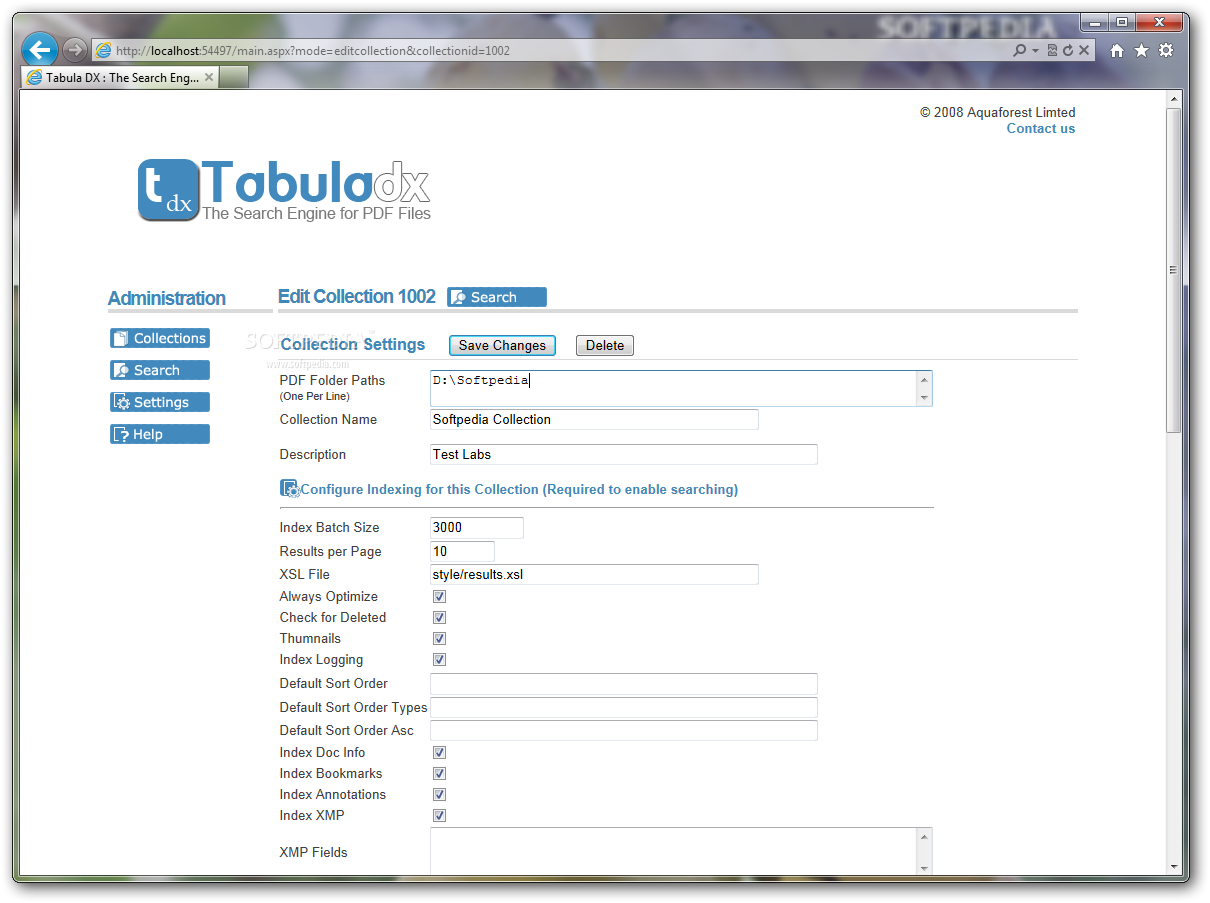Maximize the browser window
Image resolution: width=1210 pixels, height=903 pixels.
[x=1121, y=21]
